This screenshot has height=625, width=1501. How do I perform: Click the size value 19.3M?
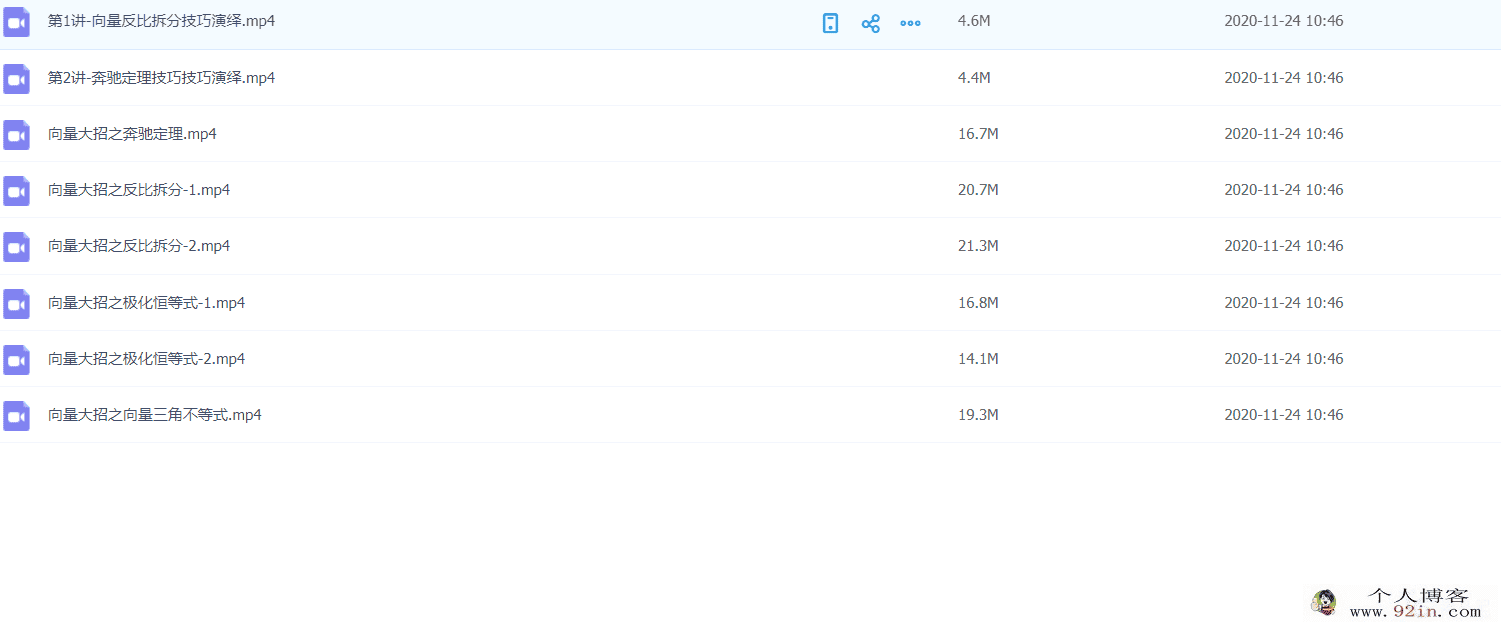click(x=978, y=414)
